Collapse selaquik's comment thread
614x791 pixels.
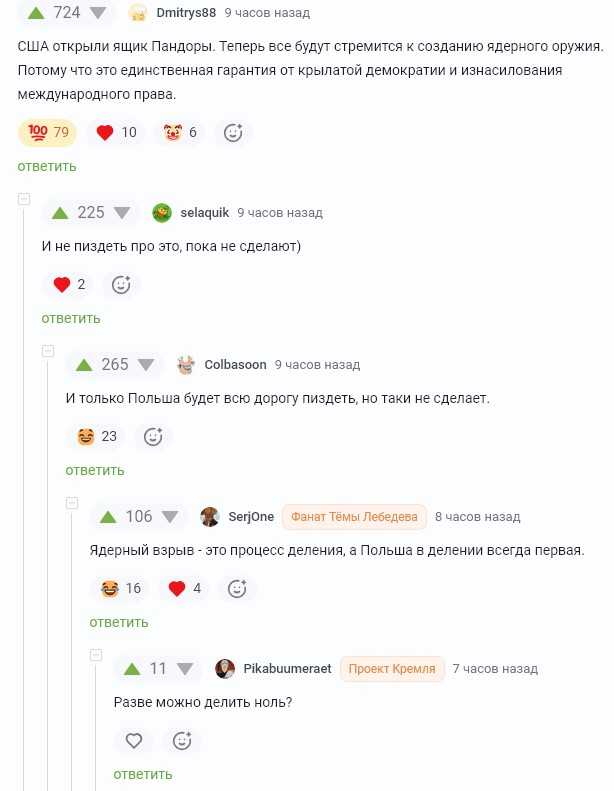24,200
